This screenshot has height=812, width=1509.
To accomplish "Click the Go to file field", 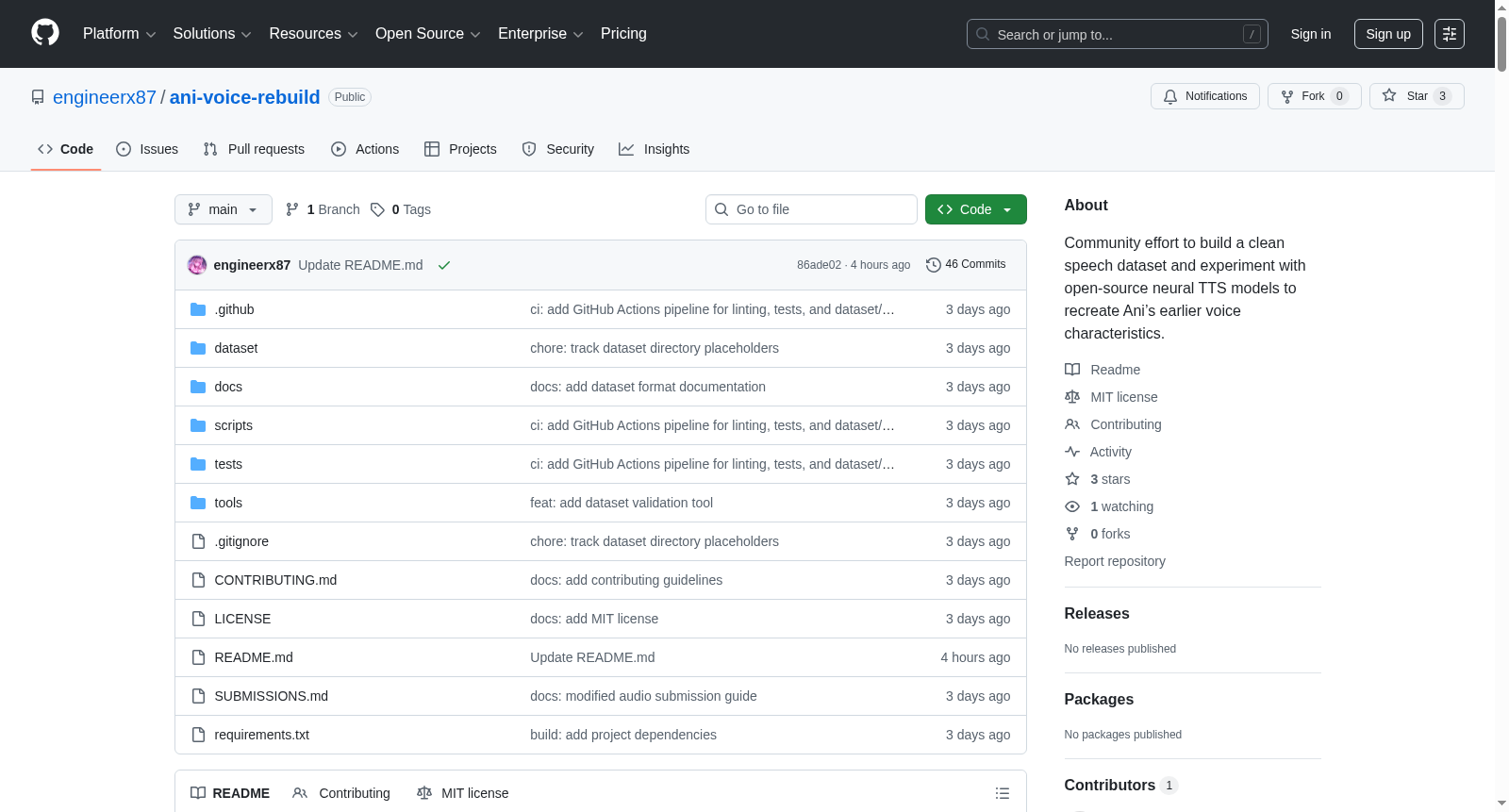I will click(811, 209).
